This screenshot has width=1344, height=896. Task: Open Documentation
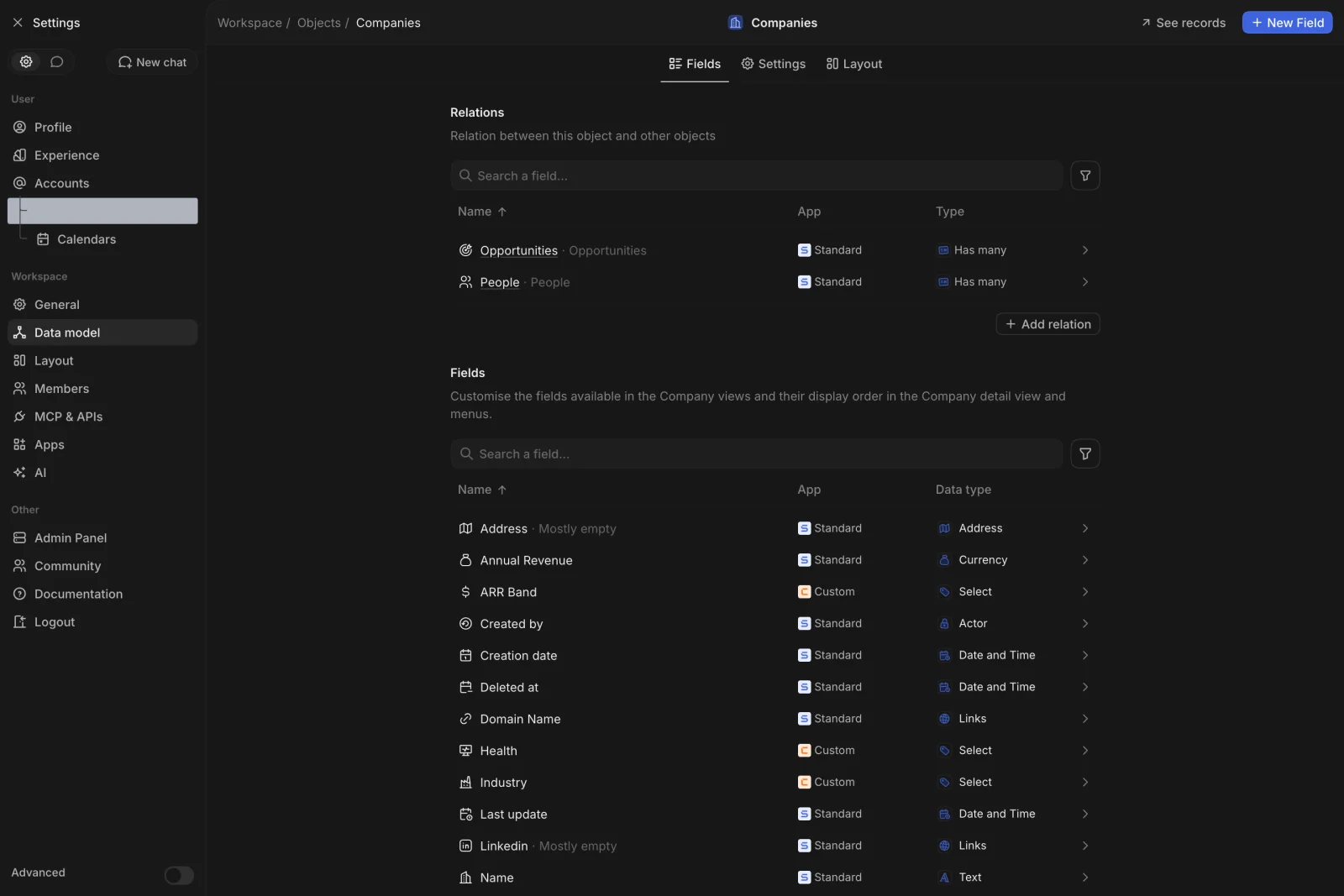coord(102,594)
